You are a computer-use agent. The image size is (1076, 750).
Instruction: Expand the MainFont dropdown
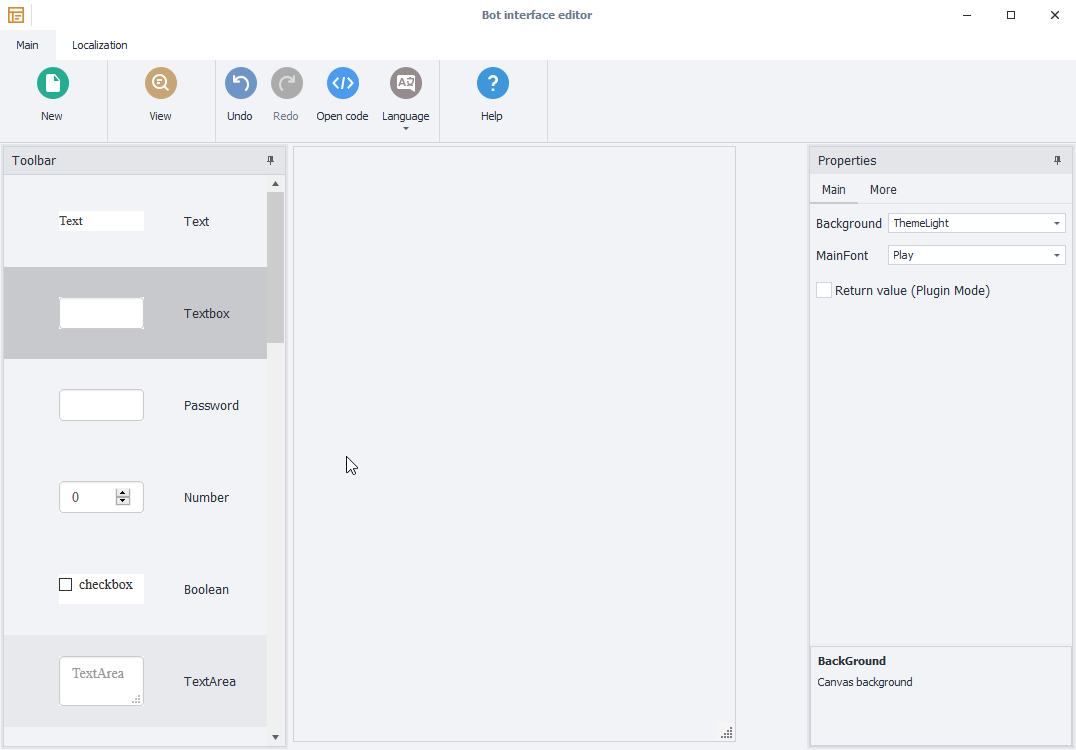pyautogui.click(x=1057, y=256)
